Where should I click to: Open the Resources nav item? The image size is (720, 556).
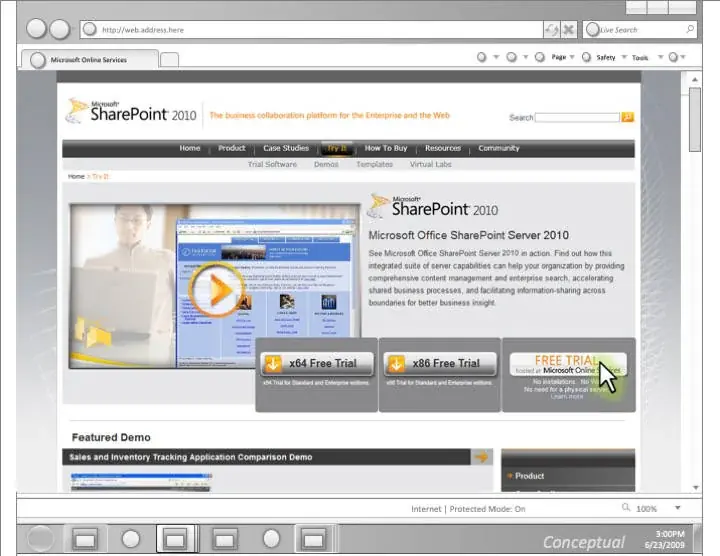click(x=443, y=148)
